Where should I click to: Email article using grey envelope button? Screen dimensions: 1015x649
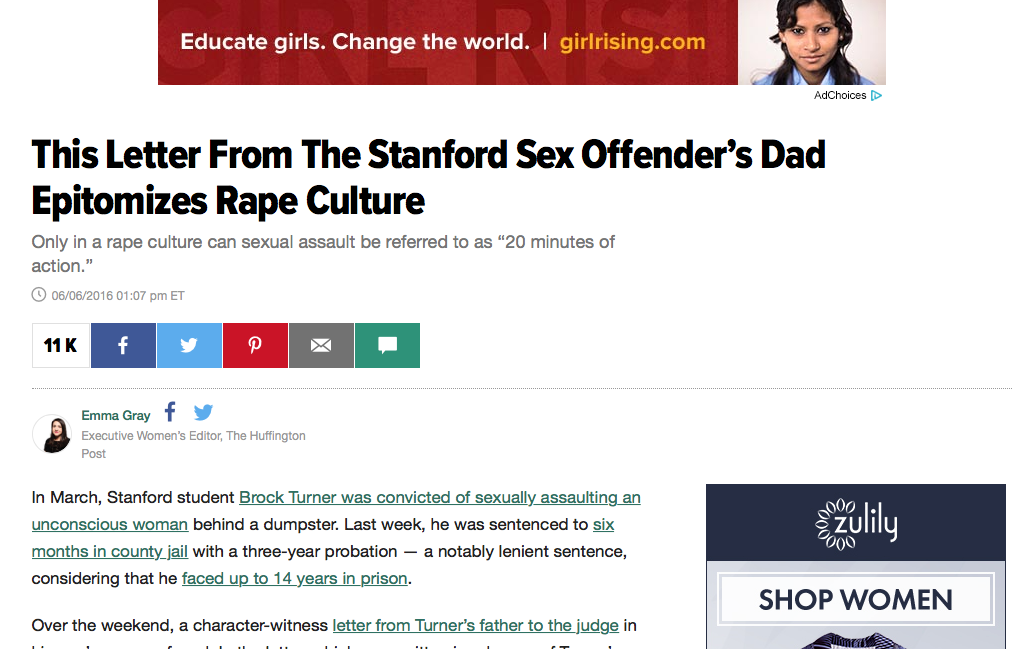(321, 346)
